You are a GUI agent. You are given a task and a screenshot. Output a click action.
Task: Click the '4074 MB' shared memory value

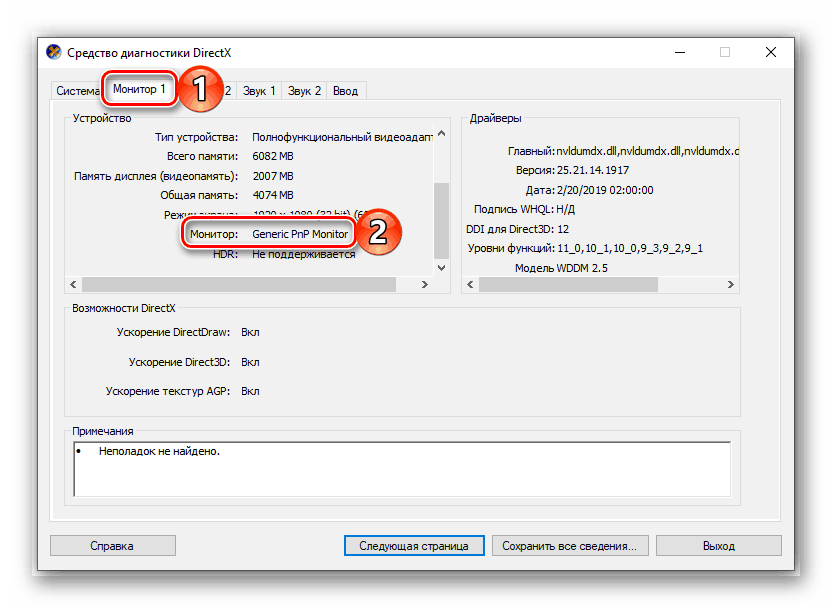pyautogui.click(x=273, y=195)
